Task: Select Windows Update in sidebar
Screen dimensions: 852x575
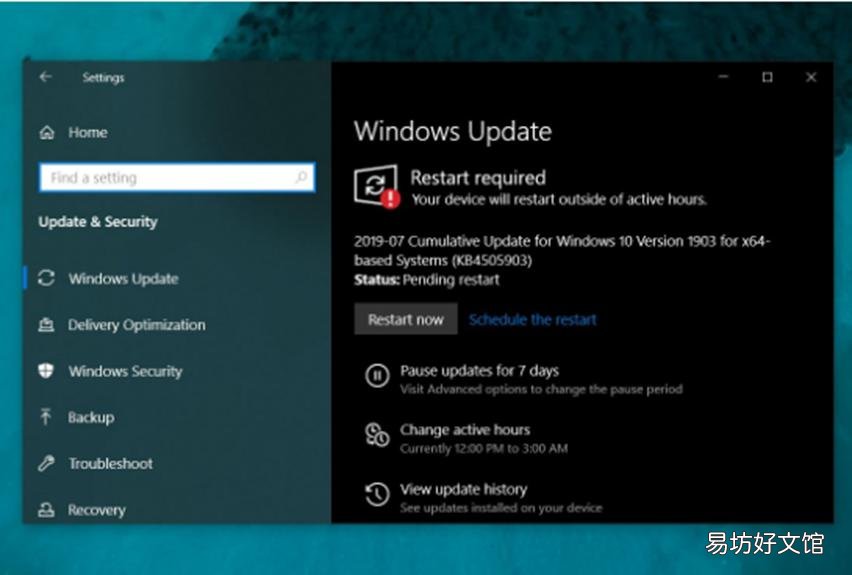Action: coord(123,279)
